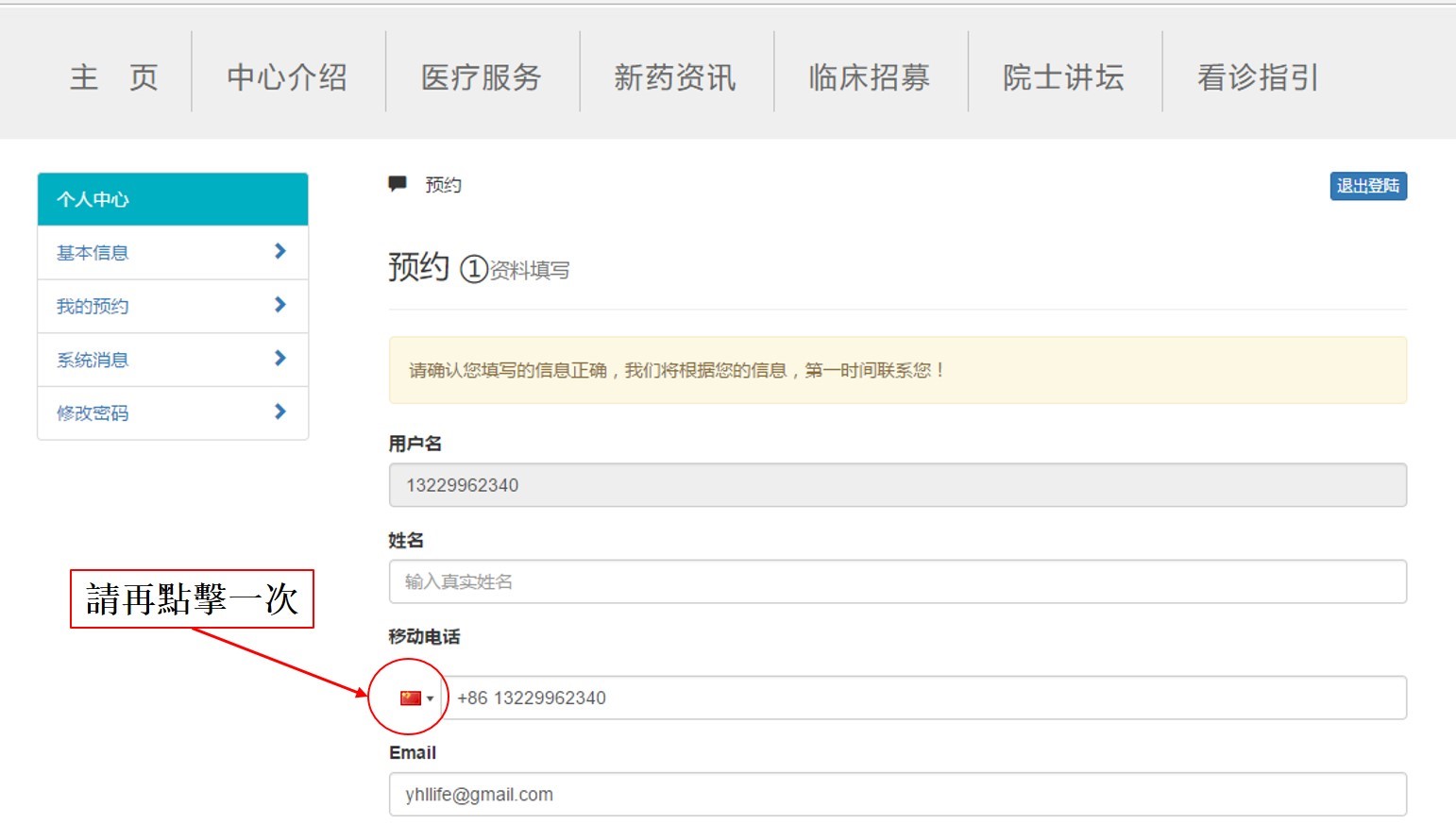Go to the 主页 menu item
Viewport: 1456px width, 824px height.
point(114,77)
